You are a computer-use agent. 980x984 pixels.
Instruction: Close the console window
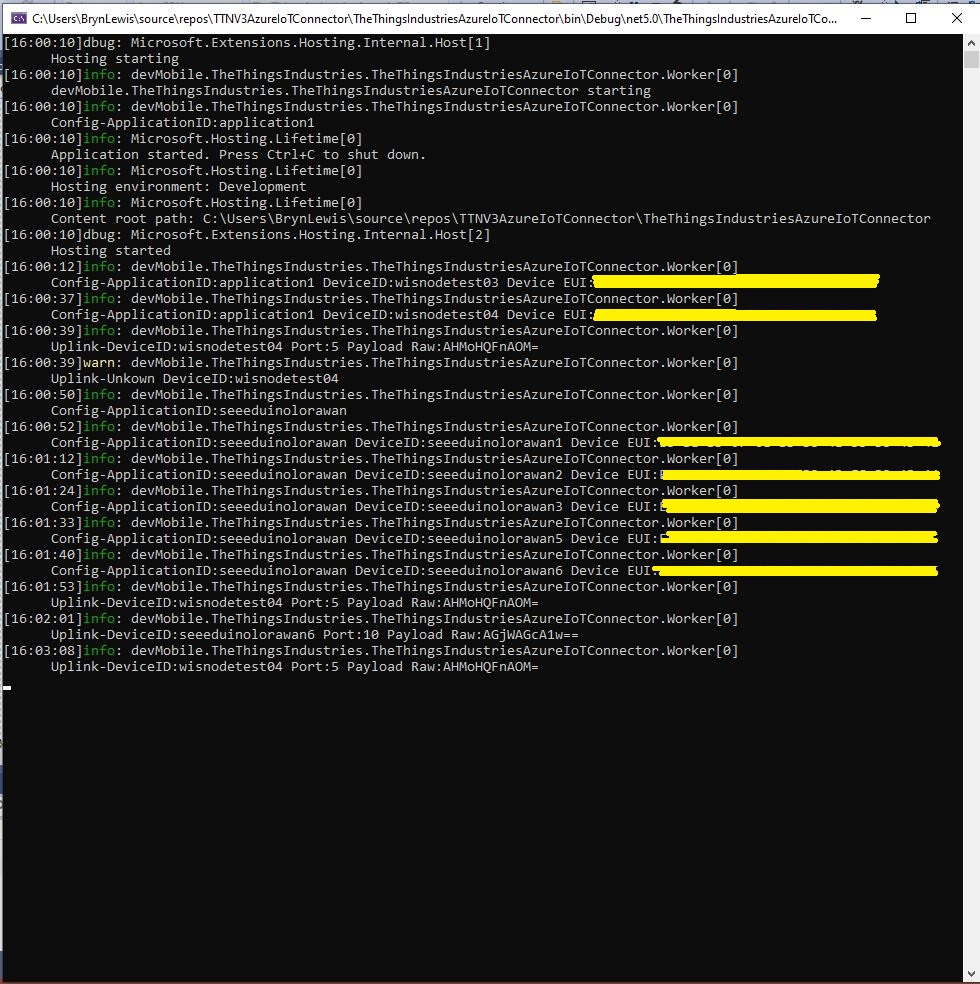[x=956, y=18]
